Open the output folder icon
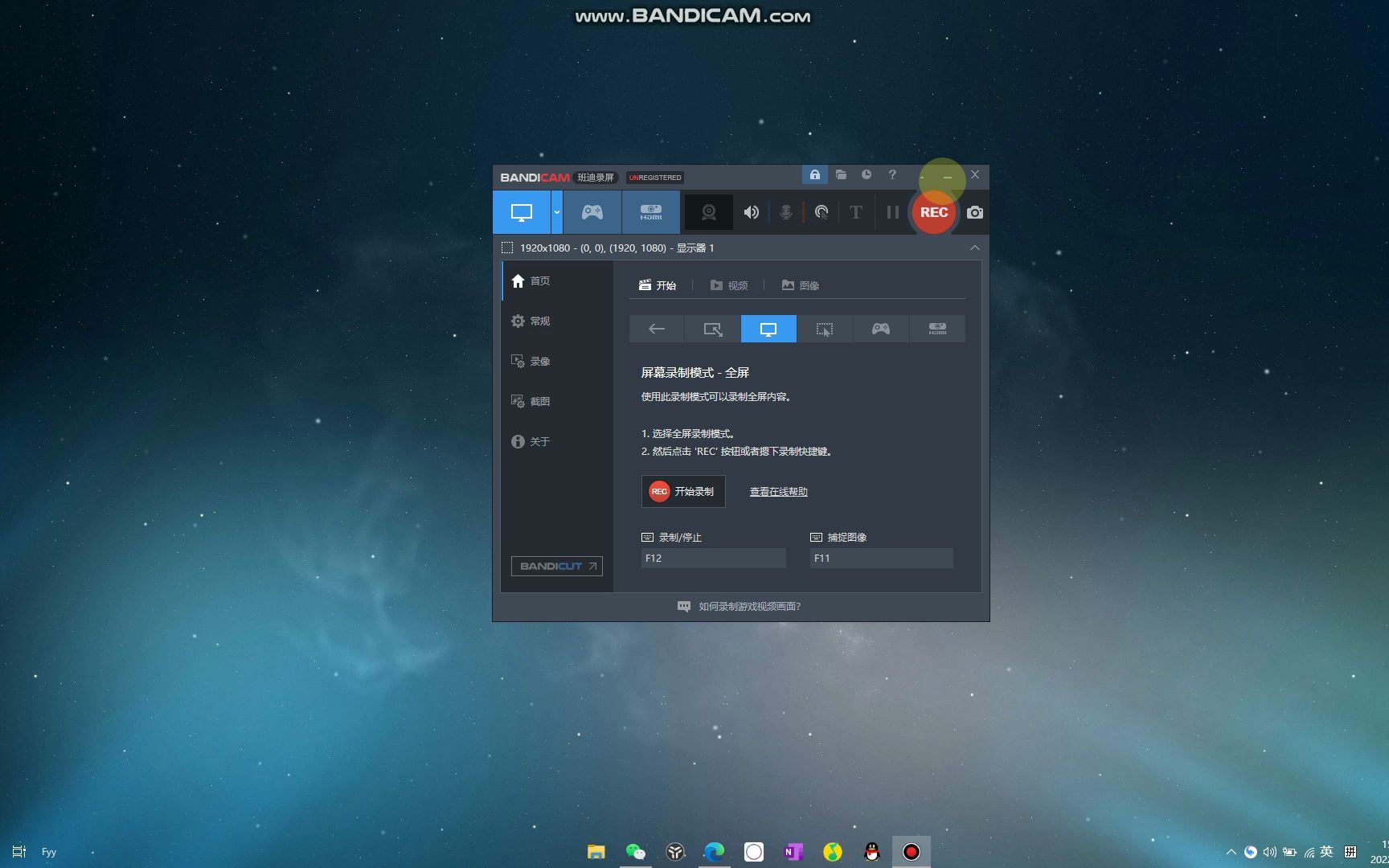 pos(841,174)
